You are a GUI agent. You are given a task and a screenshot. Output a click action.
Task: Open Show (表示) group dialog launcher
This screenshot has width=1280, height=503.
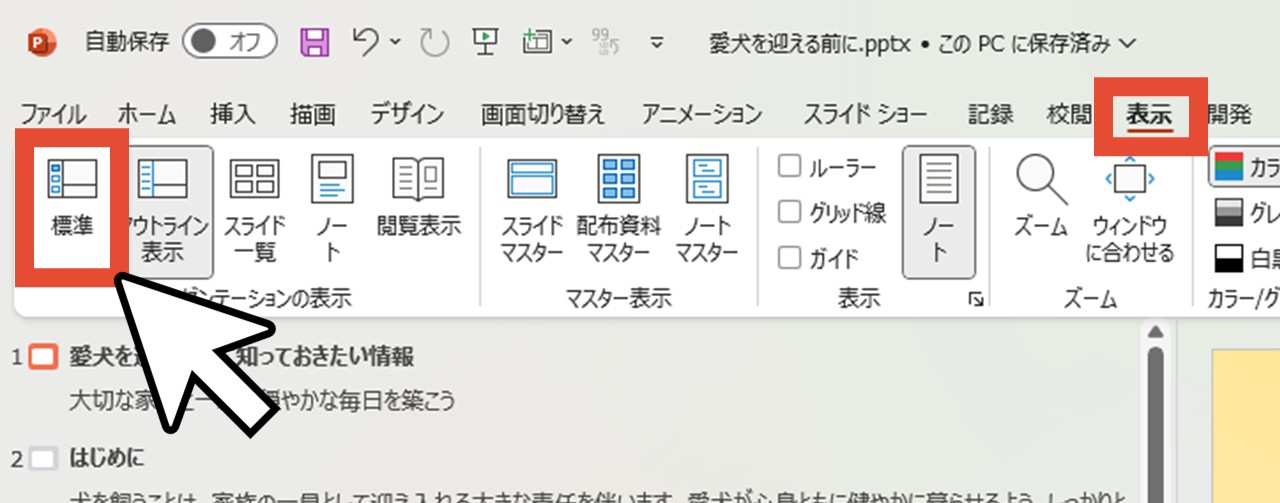click(x=977, y=299)
